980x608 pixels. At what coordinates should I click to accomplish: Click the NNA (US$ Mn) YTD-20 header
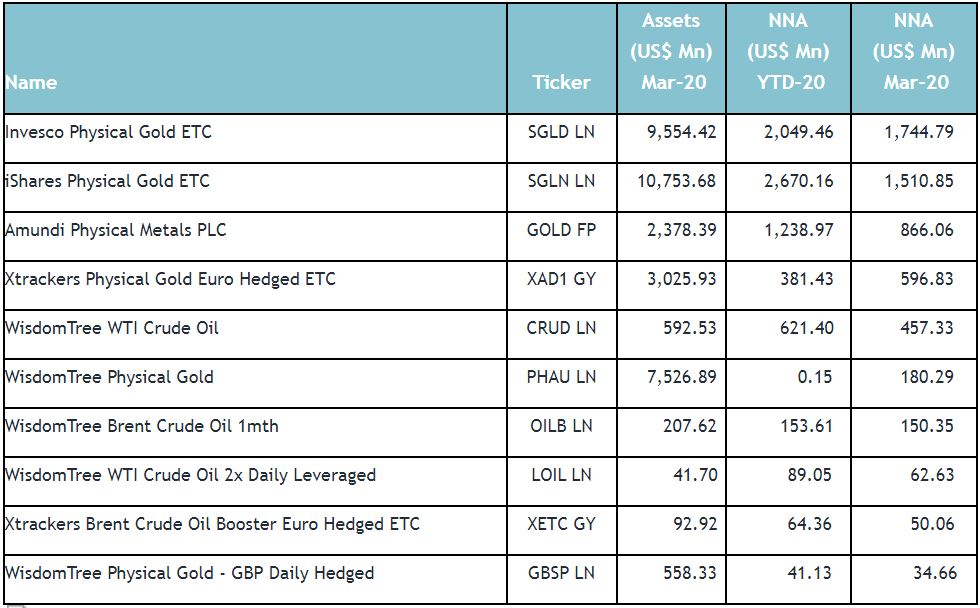click(788, 51)
